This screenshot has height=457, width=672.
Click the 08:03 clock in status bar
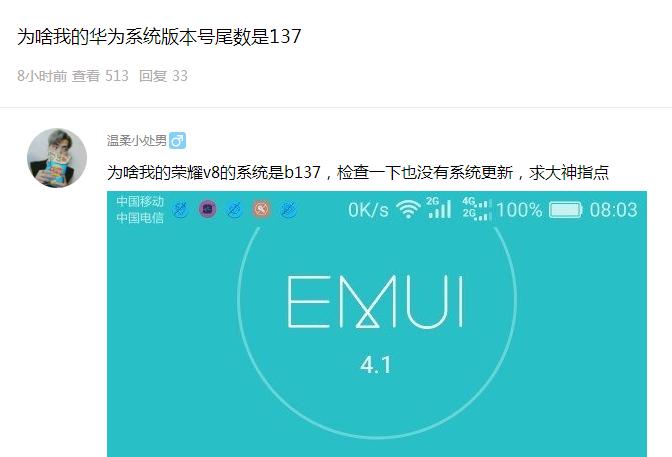point(613,210)
